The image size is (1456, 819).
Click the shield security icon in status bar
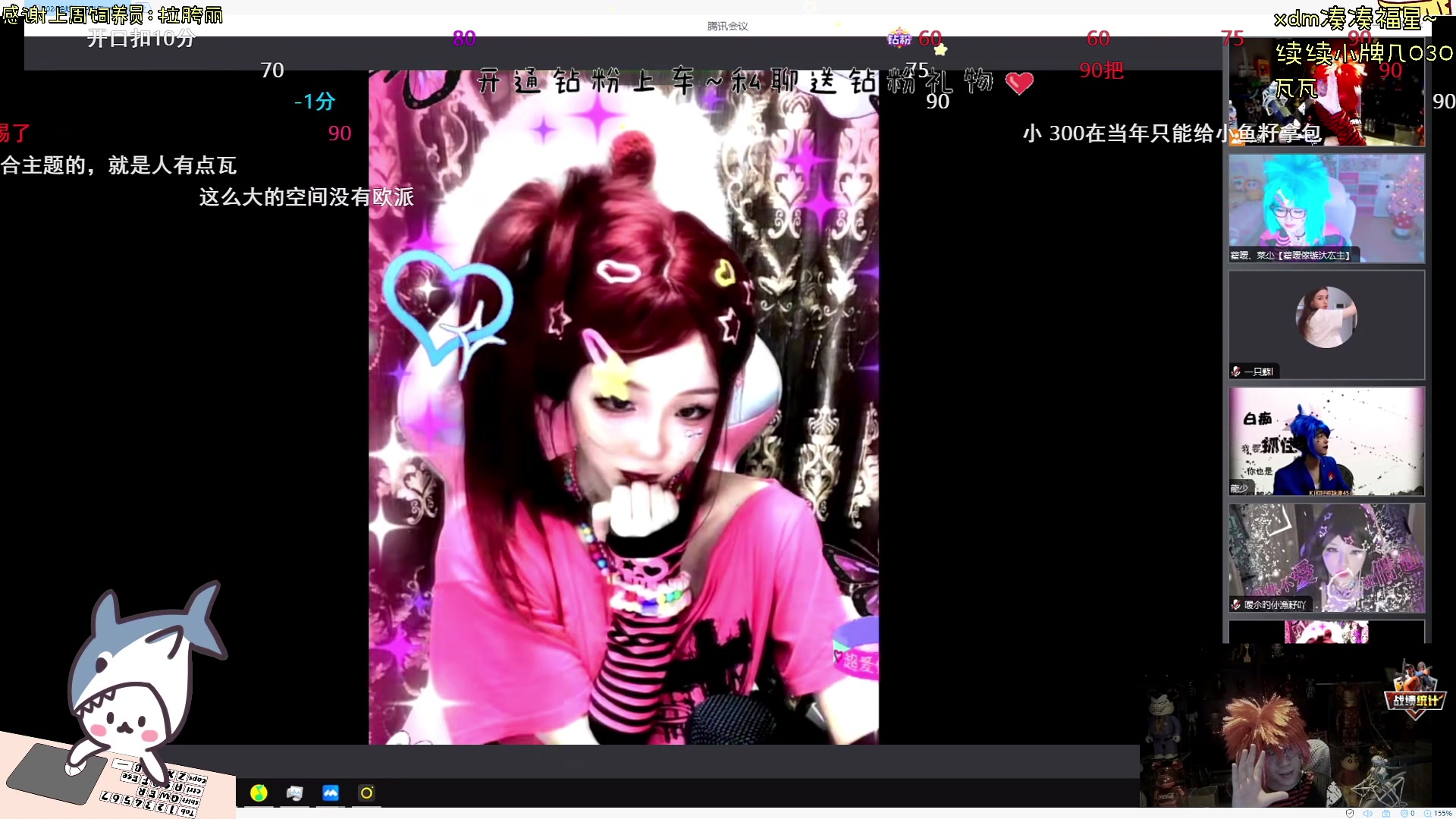[x=1349, y=814]
